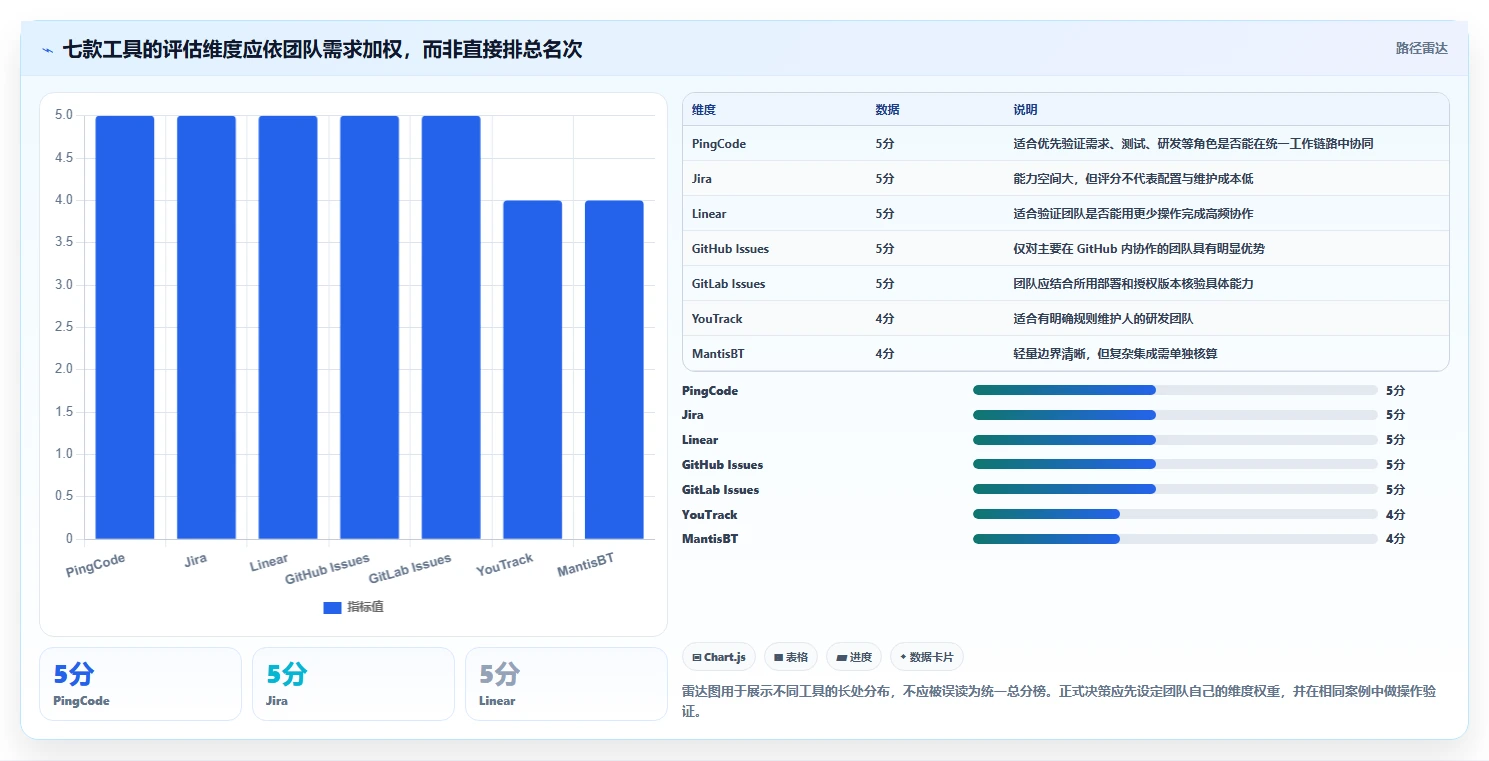
Task: Select the PingCode bar in the chart
Action: tap(125, 327)
